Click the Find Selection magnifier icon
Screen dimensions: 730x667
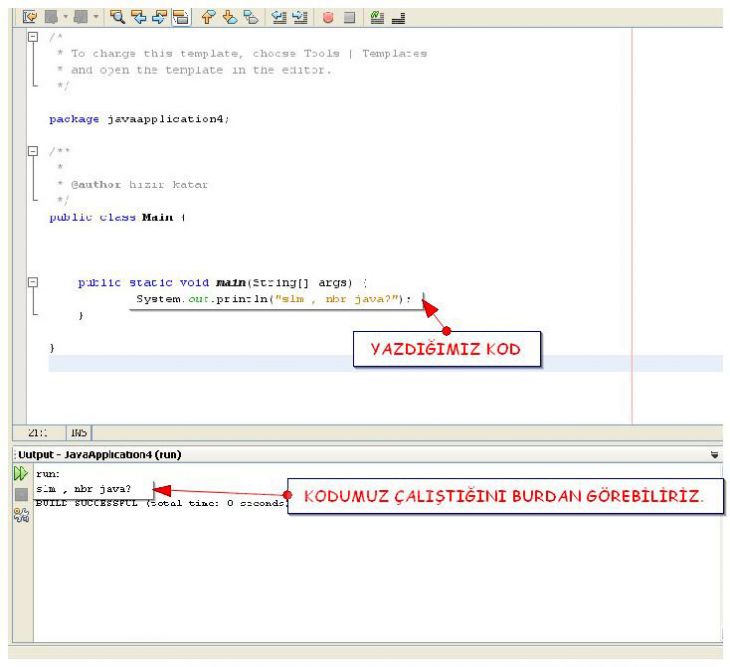(x=117, y=17)
